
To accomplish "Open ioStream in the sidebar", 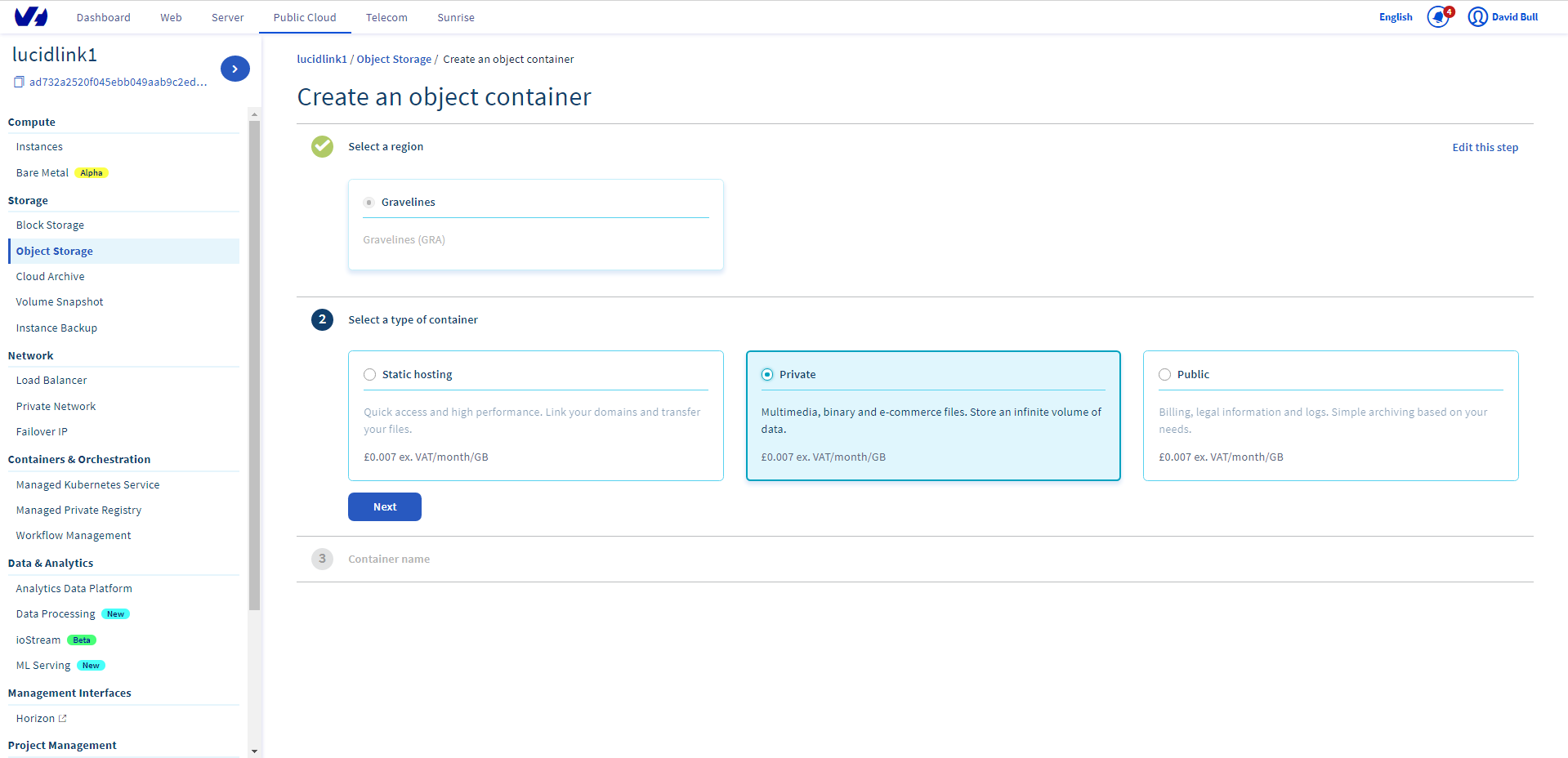I will click(x=38, y=640).
